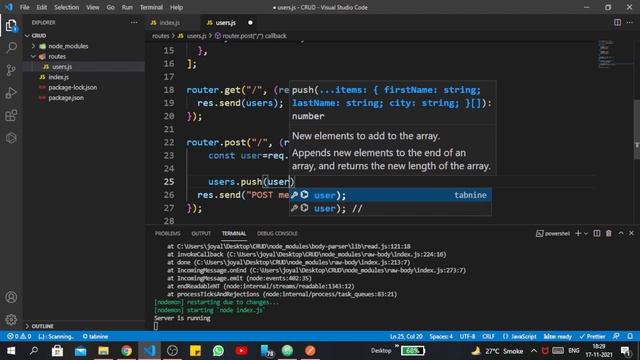Change indentation Spaces: 4

[x=441, y=336]
